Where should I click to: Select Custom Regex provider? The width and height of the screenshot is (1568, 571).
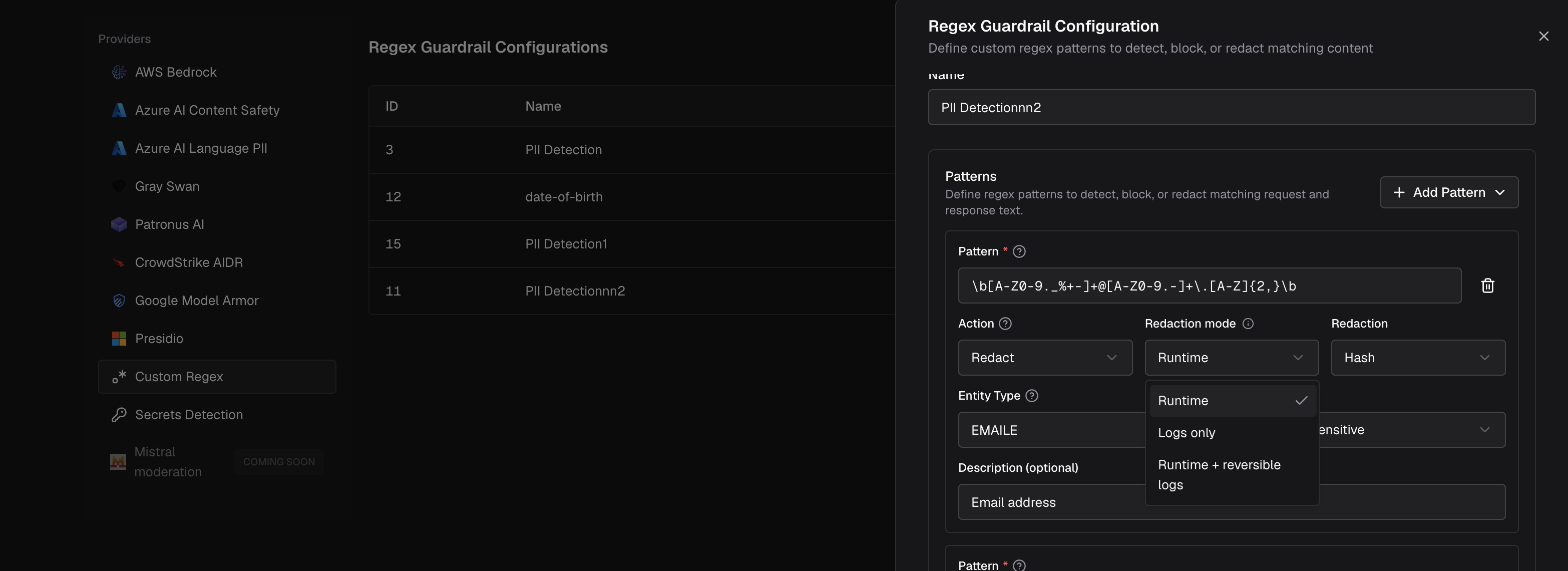pos(217,376)
